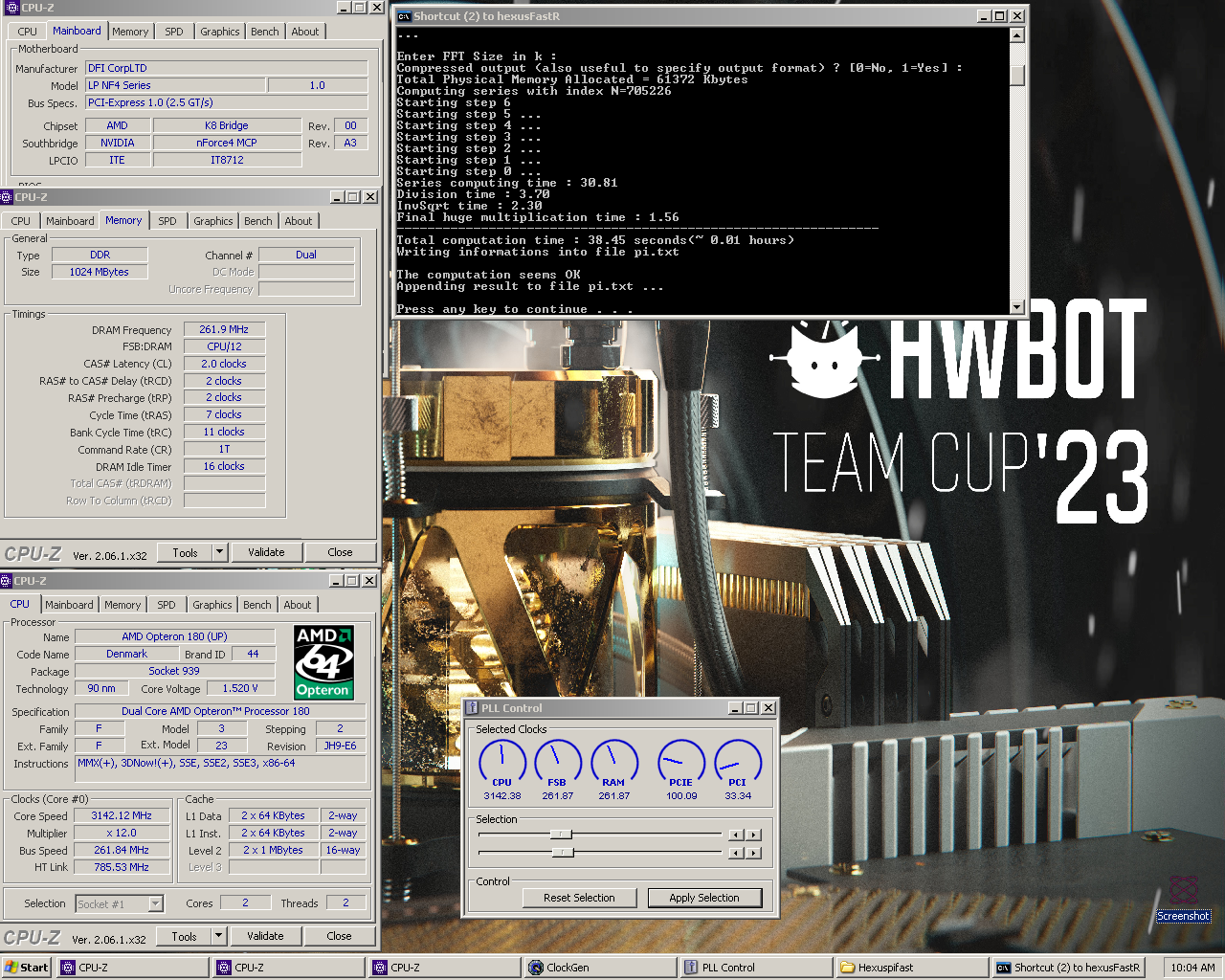Viewport: 1225px width, 980px height.
Task: Click the nForce4 MCP southbridge field
Action: point(227,143)
